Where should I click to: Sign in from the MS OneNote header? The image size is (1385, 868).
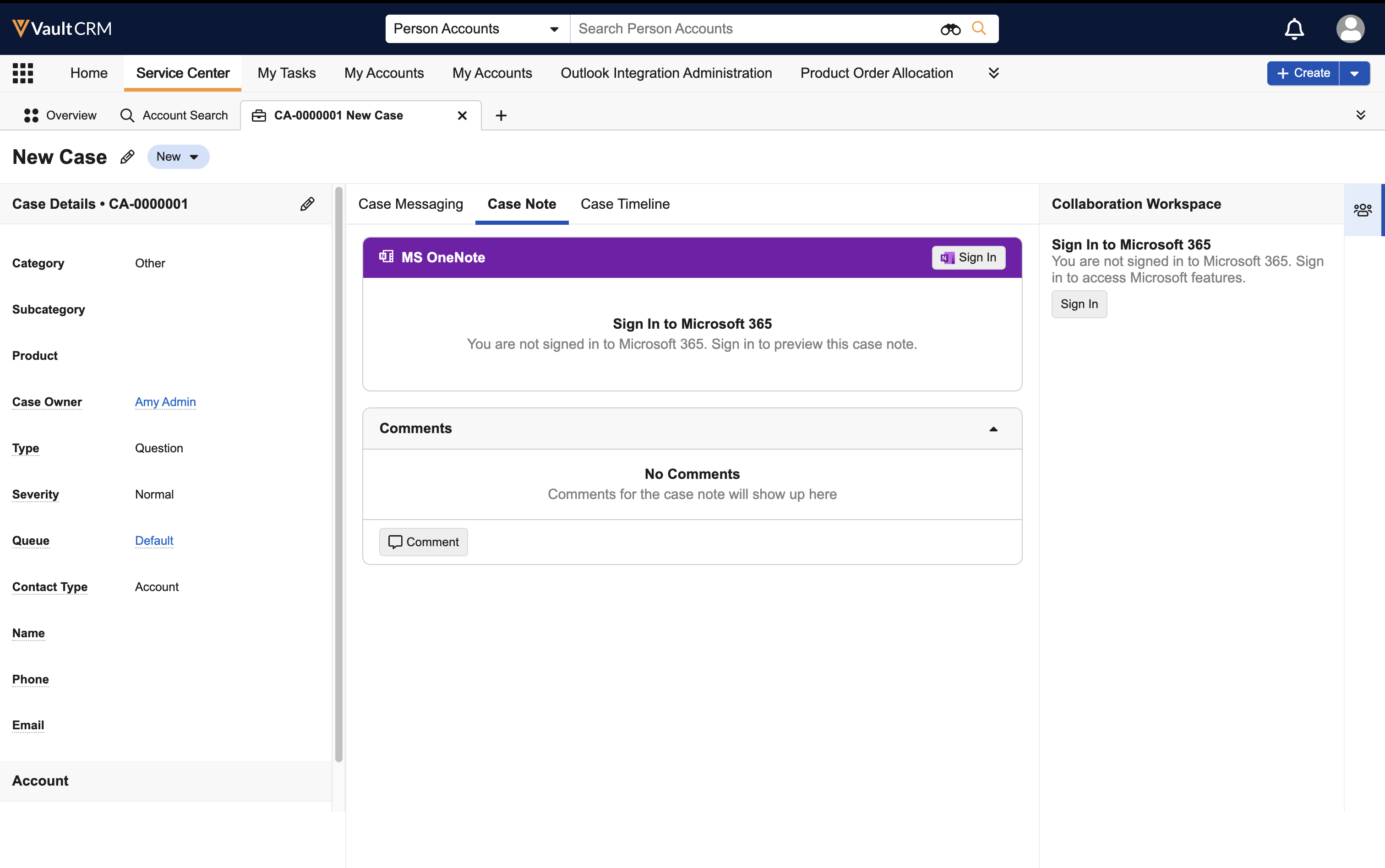click(x=969, y=257)
